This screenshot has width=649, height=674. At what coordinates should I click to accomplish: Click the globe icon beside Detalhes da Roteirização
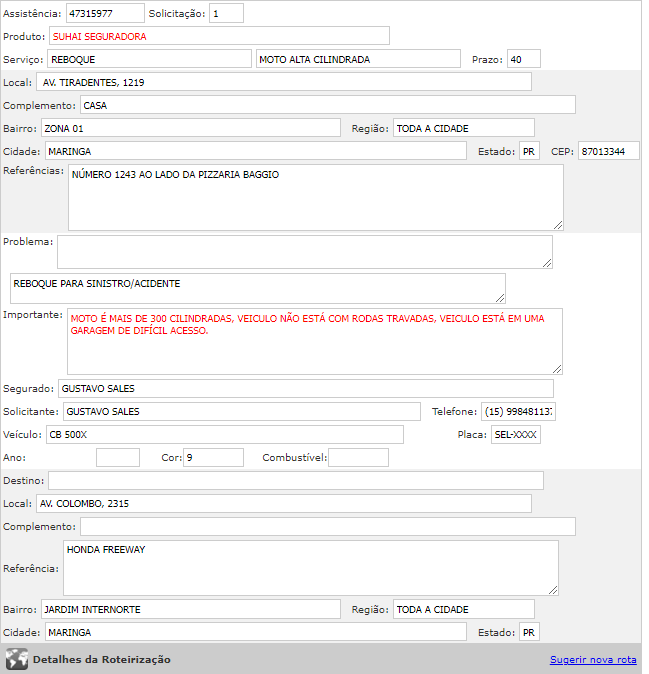[x=16, y=659]
